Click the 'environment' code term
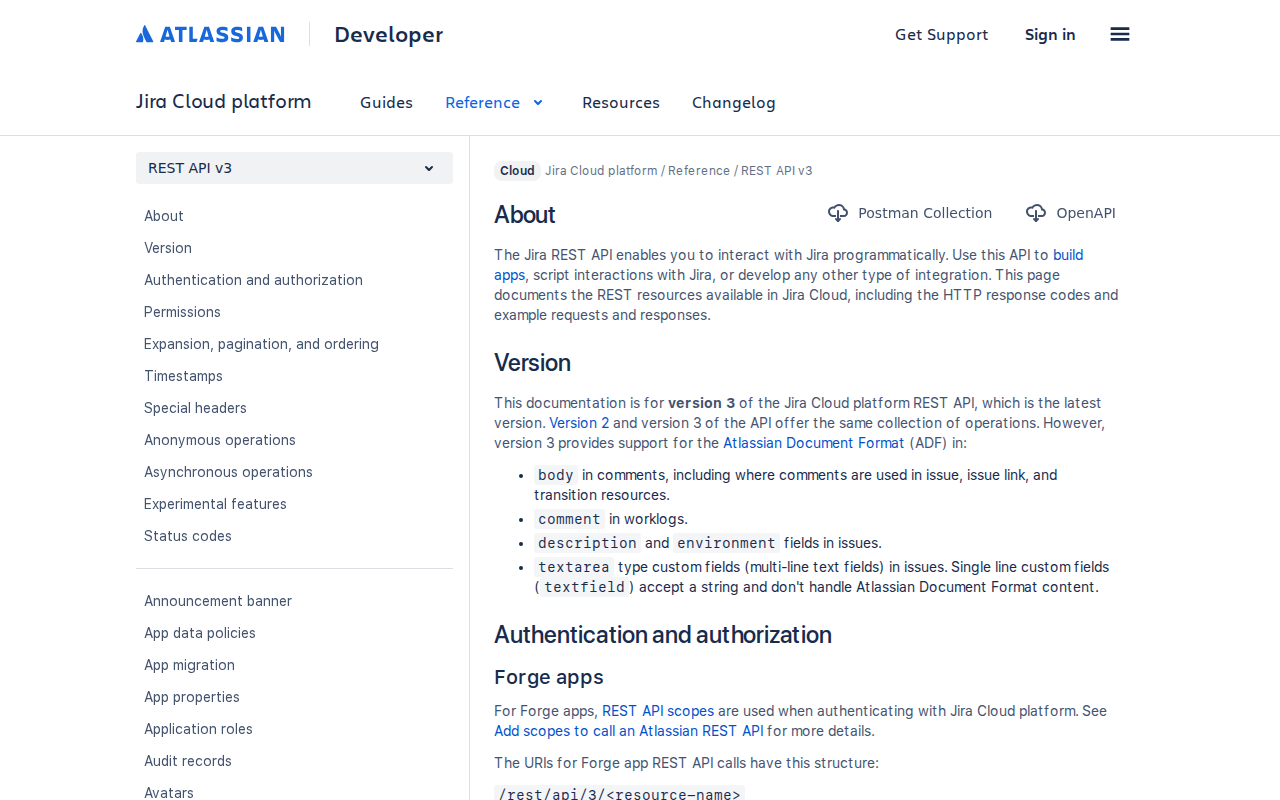The image size is (1280, 800). pos(726,543)
